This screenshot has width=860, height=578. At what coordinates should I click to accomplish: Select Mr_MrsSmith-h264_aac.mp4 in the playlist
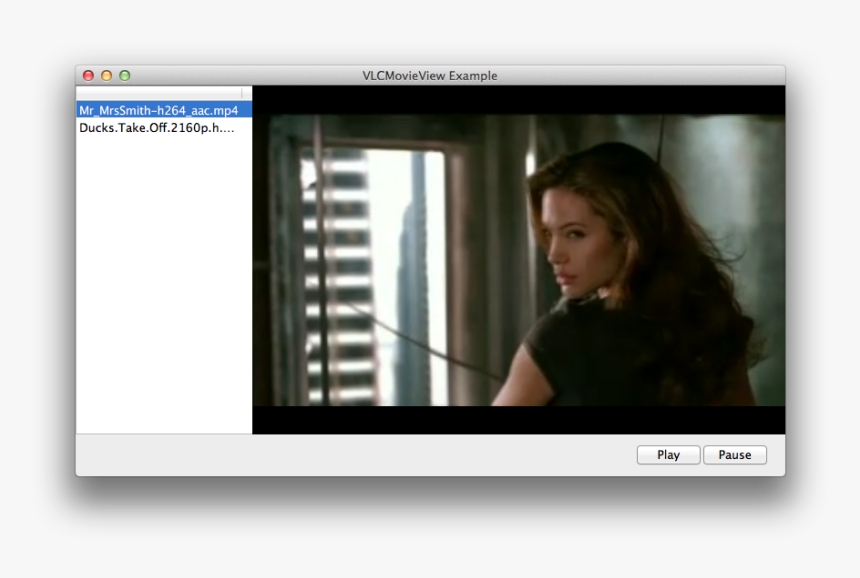tap(164, 110)
